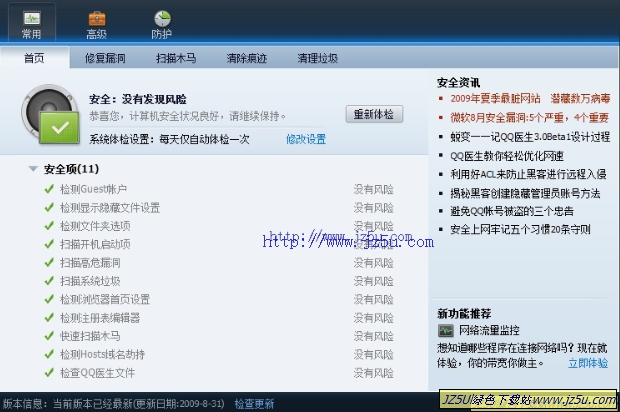Open news 2009年夏季最脏网站 潜藏数万病毒

point(530,98)
